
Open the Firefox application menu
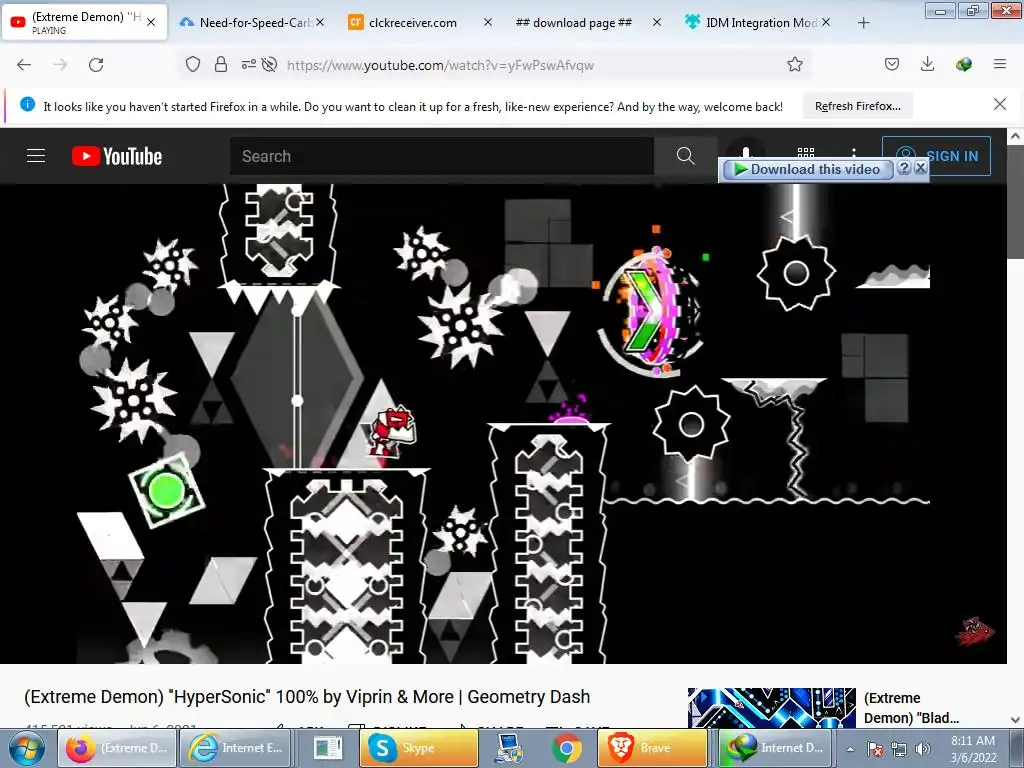tap(1000, 65)
